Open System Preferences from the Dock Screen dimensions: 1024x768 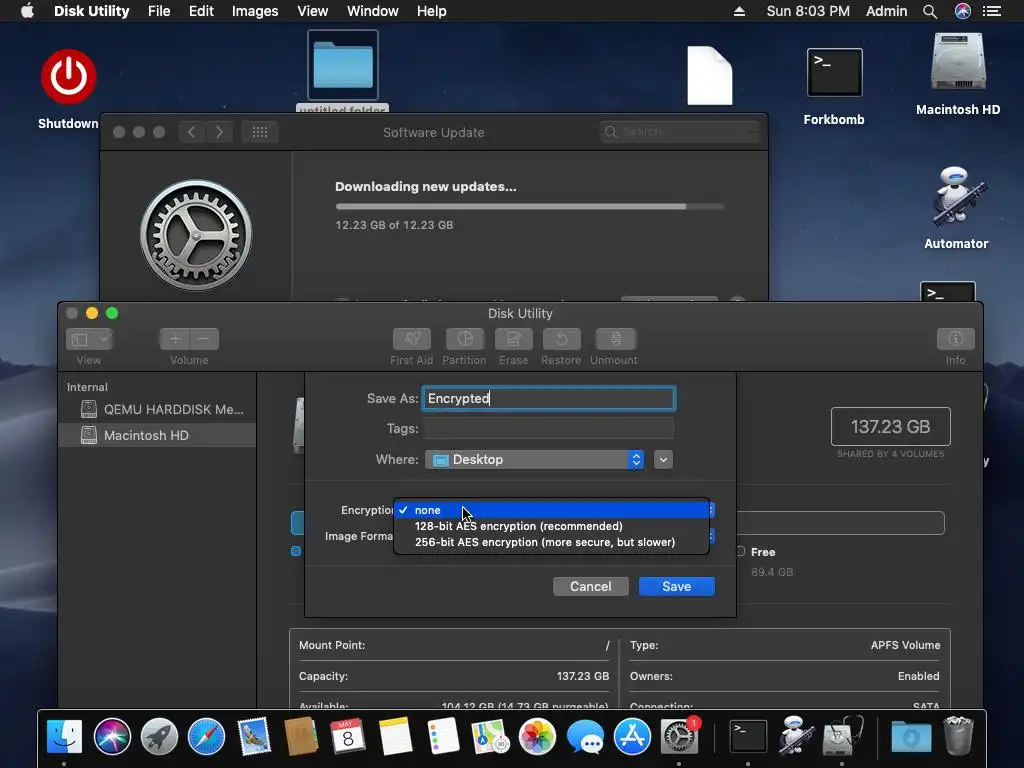[679, 737]
